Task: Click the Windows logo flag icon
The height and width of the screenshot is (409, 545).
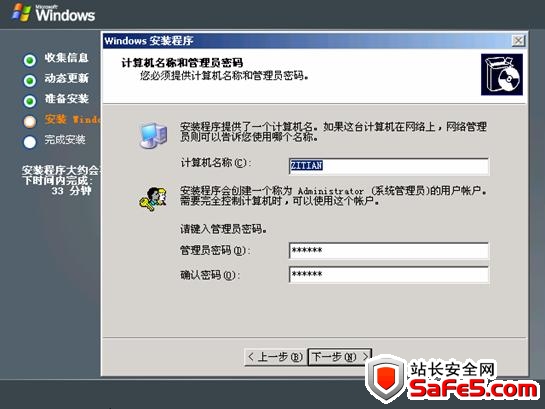Action: click(x=21, y=12)
